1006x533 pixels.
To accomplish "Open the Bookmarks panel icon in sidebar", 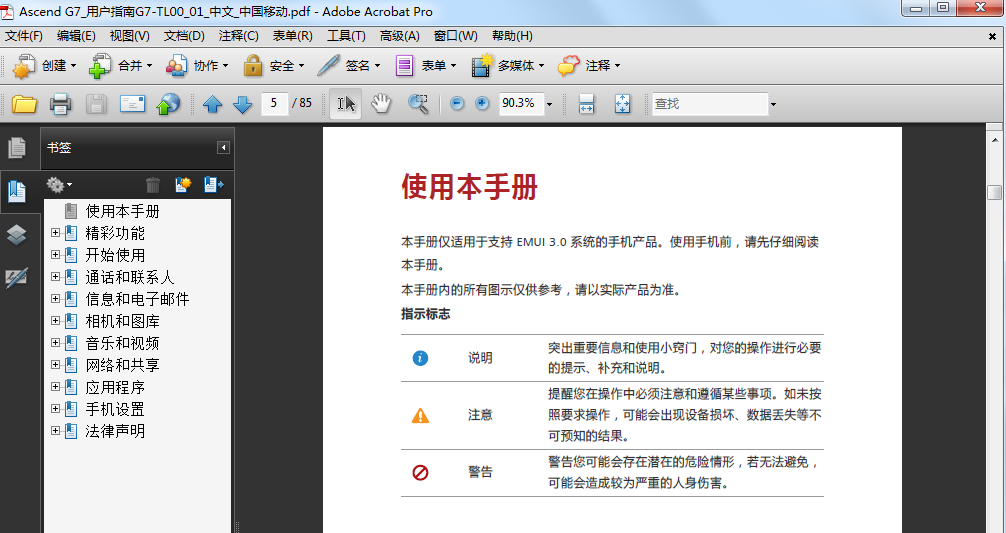I will click(x=17, y=192).
